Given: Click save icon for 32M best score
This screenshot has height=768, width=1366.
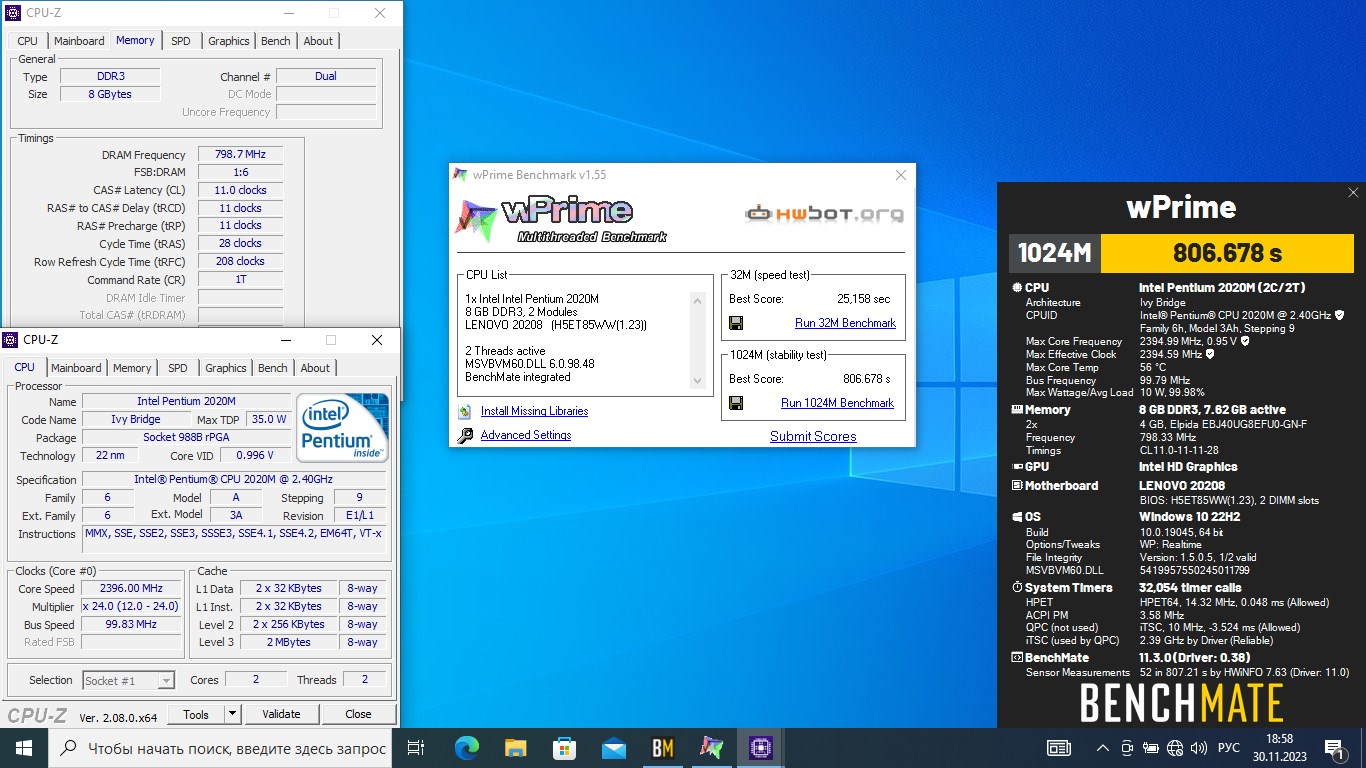Looking at the screenshot, I should point(736,323).
